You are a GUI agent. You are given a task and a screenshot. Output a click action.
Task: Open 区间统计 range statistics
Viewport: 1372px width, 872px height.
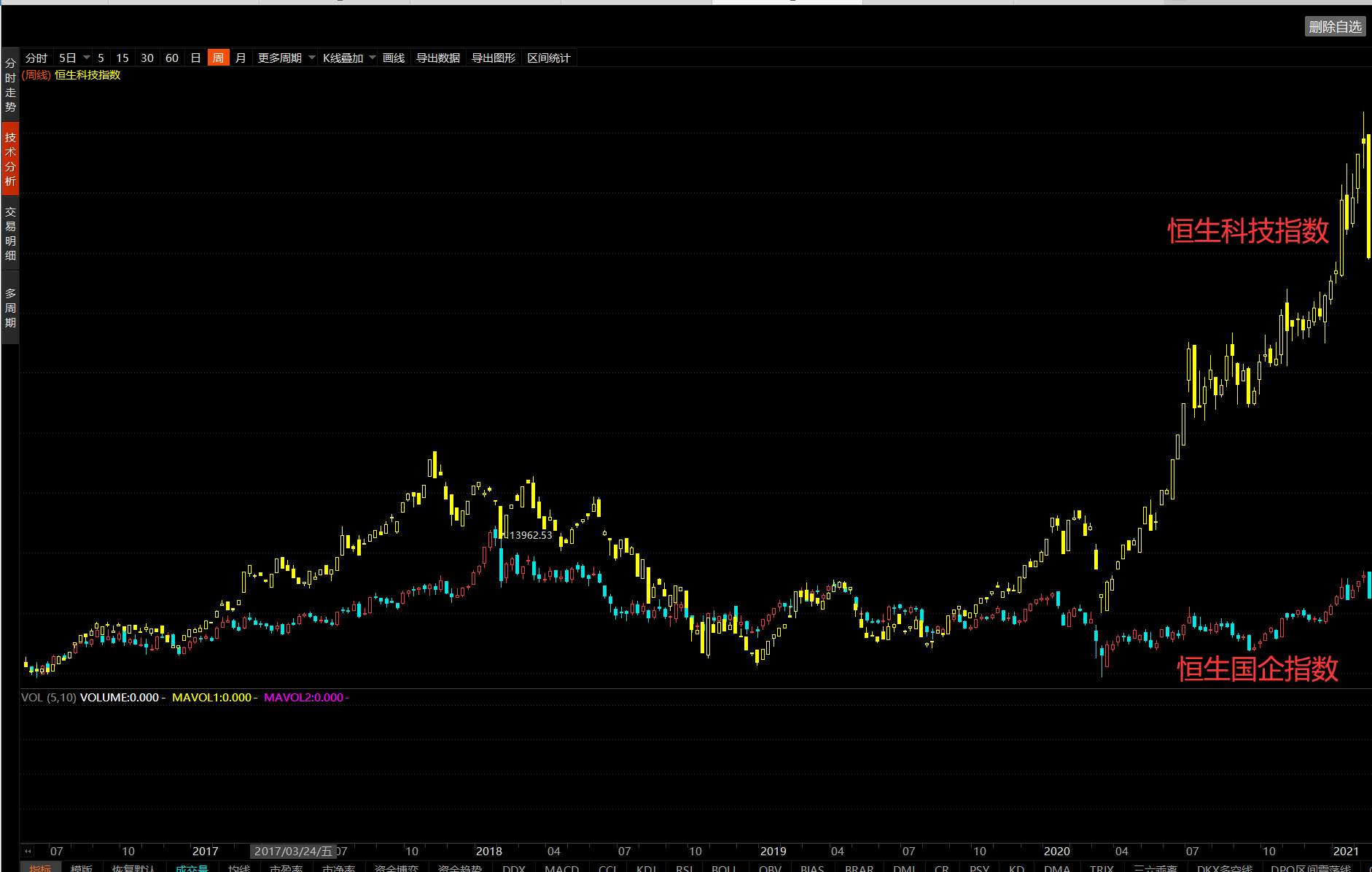[x=548, y=58]
